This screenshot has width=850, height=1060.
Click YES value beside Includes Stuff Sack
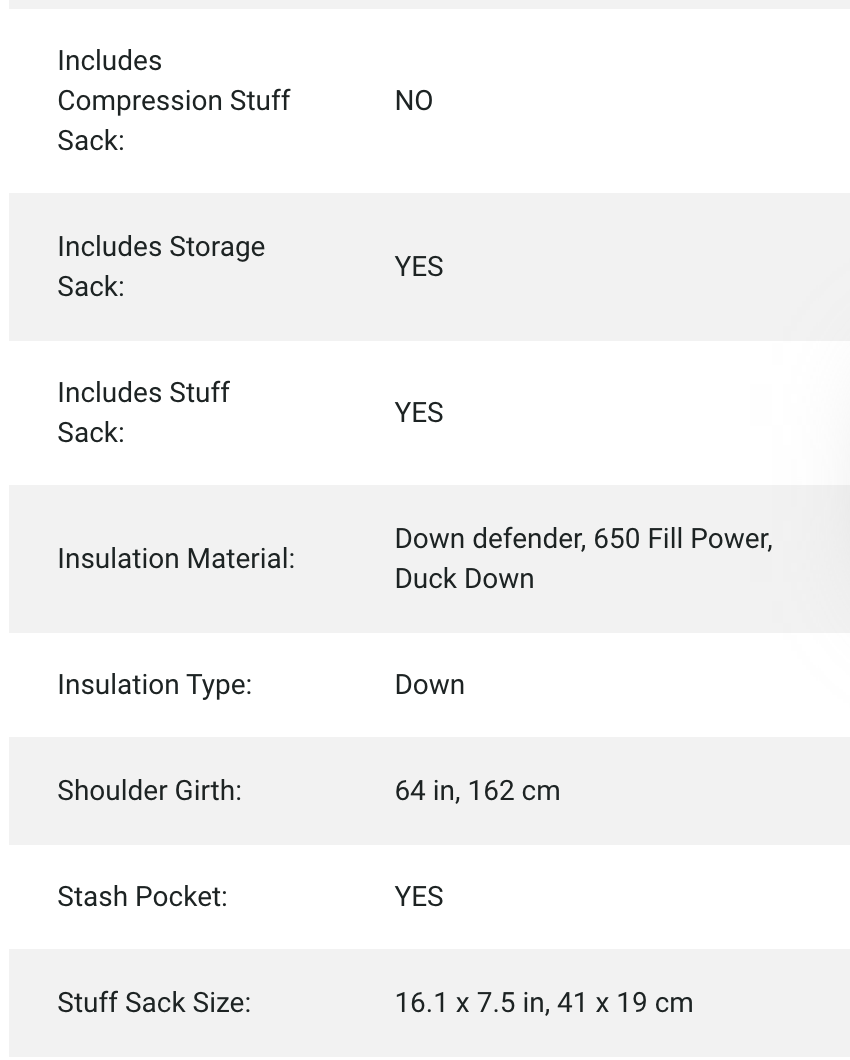pos(418,412)
